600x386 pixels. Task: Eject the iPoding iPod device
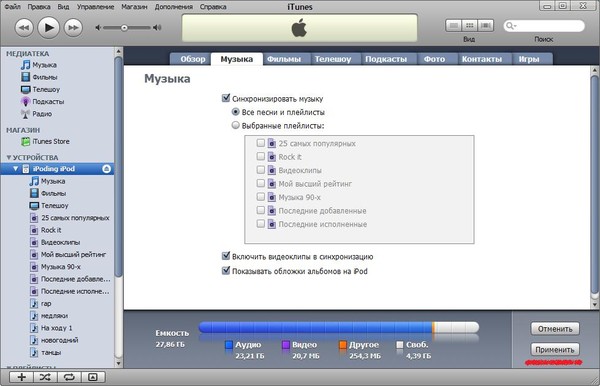point(107,169)
